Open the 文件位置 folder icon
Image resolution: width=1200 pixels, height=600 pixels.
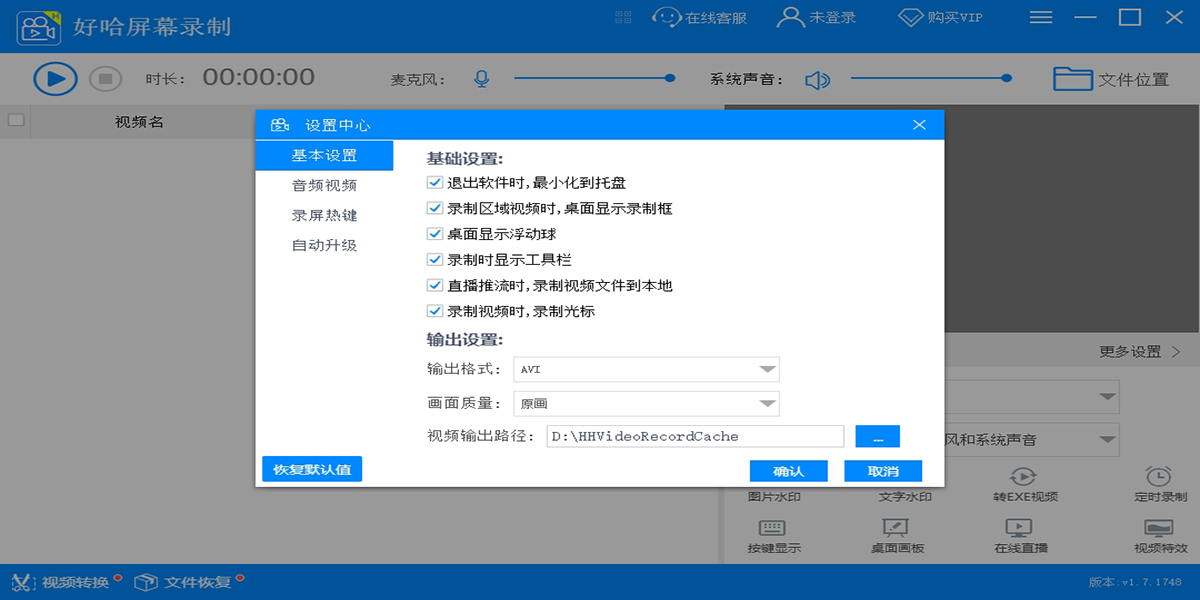click(1072, 78)
